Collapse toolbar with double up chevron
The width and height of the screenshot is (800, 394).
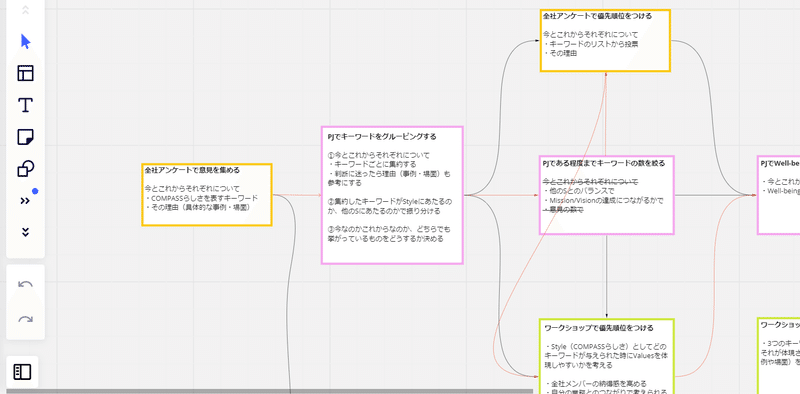click(26, 10)
